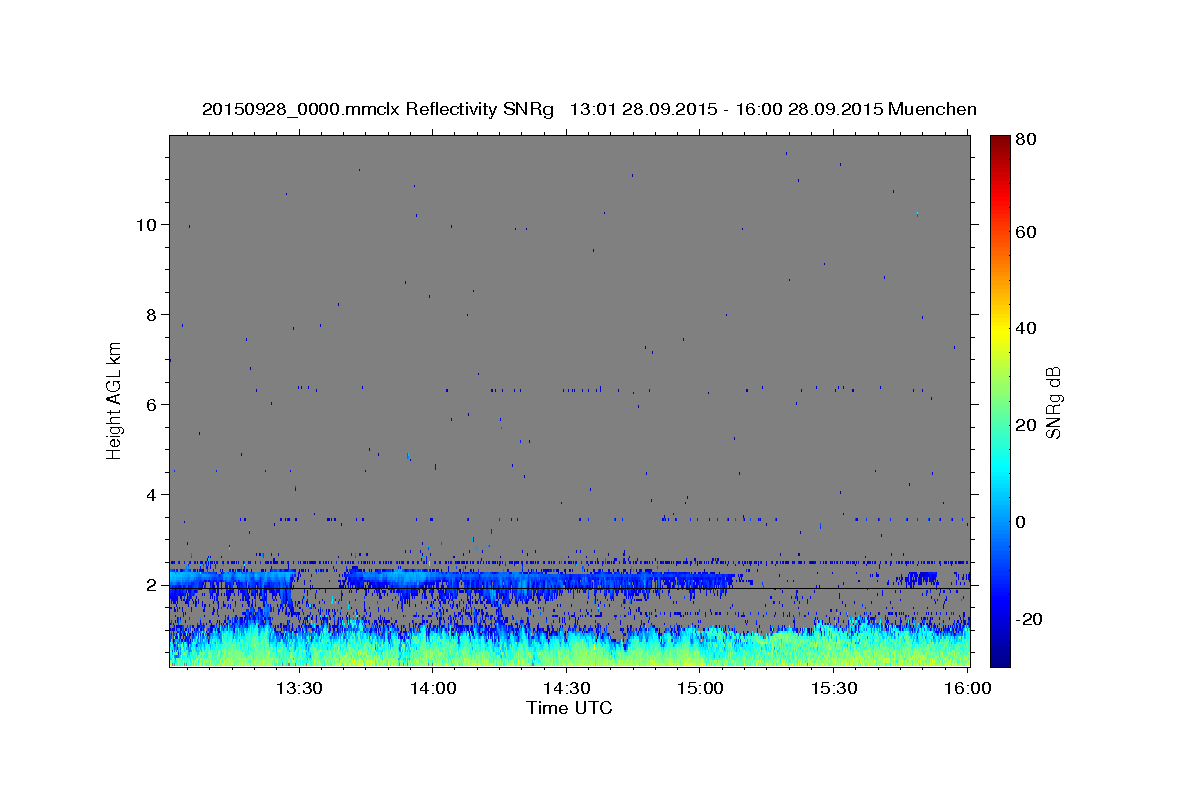Click the colorbar value 20
This screenshot has height=800, width=1200.
point(1025,426)
